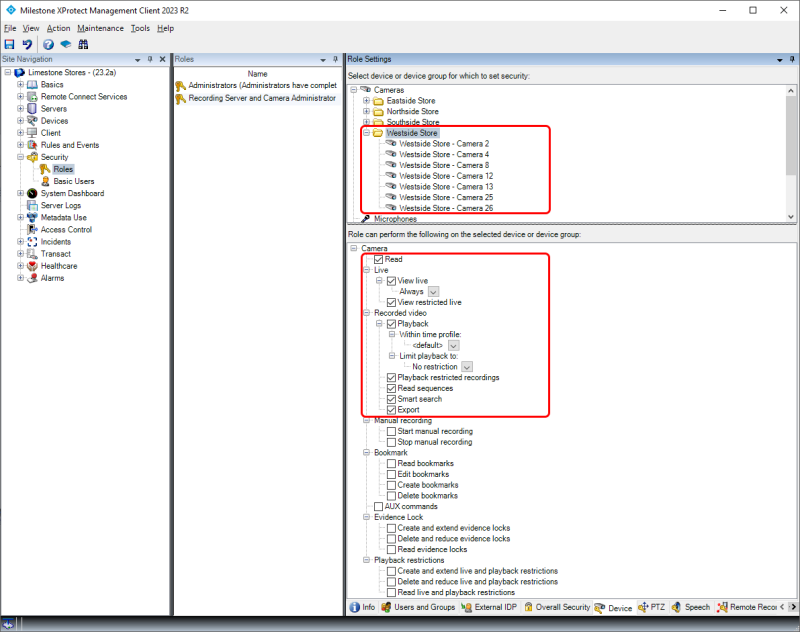Open the Tools menu

pos(140,29)
